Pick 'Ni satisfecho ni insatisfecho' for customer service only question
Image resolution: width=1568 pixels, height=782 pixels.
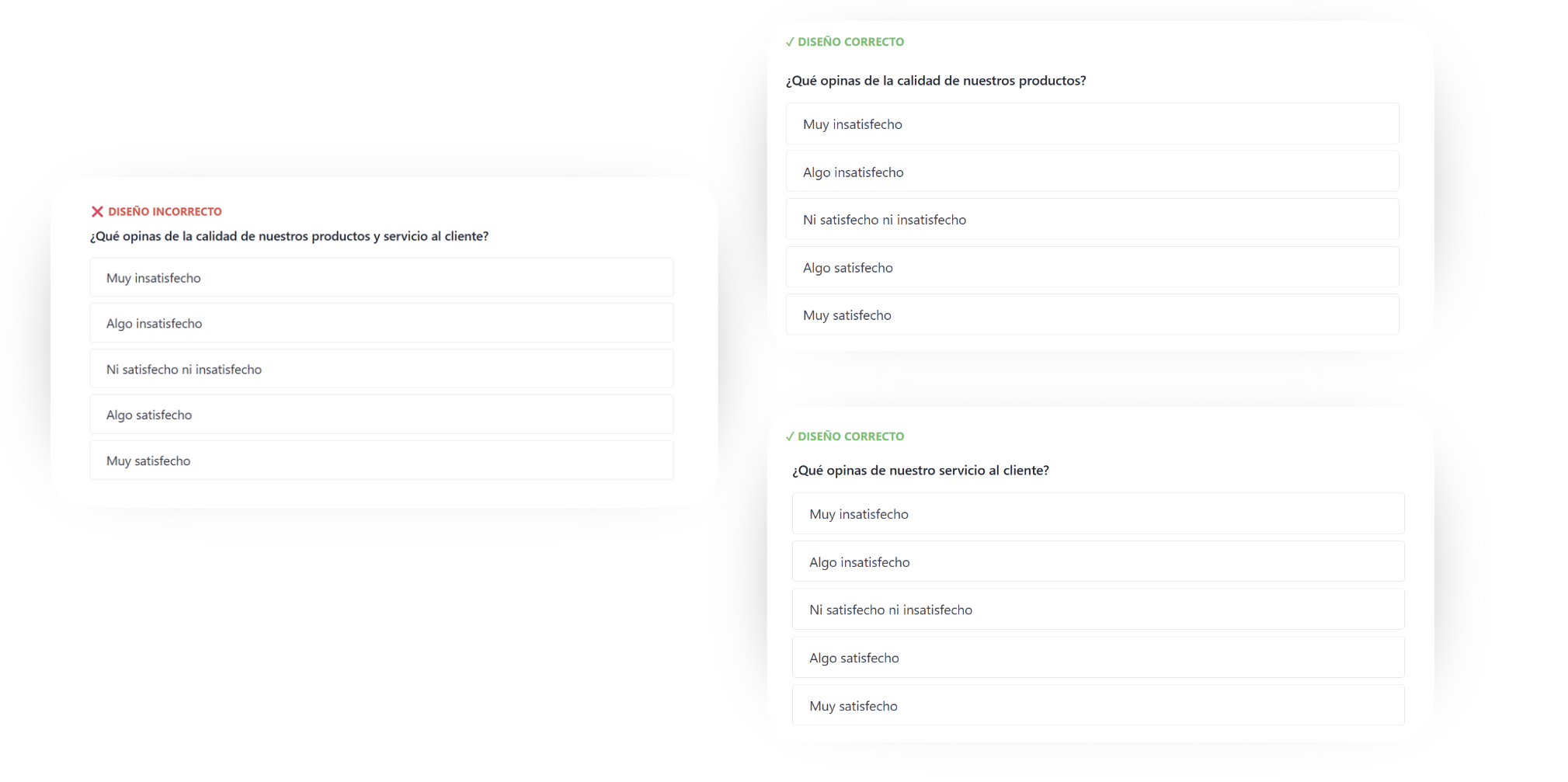(1098, 610)
